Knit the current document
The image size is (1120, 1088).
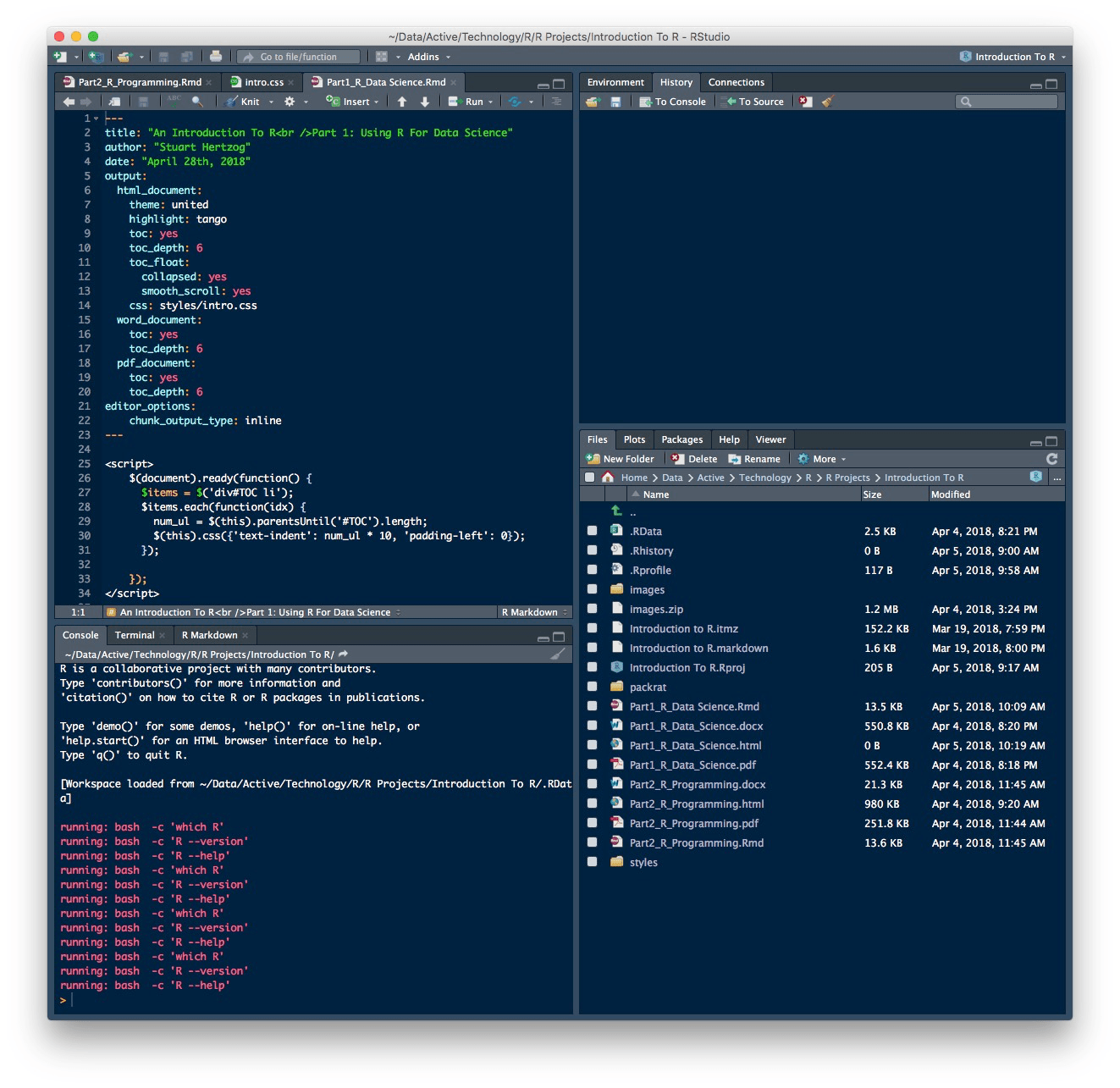coord(242,102)
